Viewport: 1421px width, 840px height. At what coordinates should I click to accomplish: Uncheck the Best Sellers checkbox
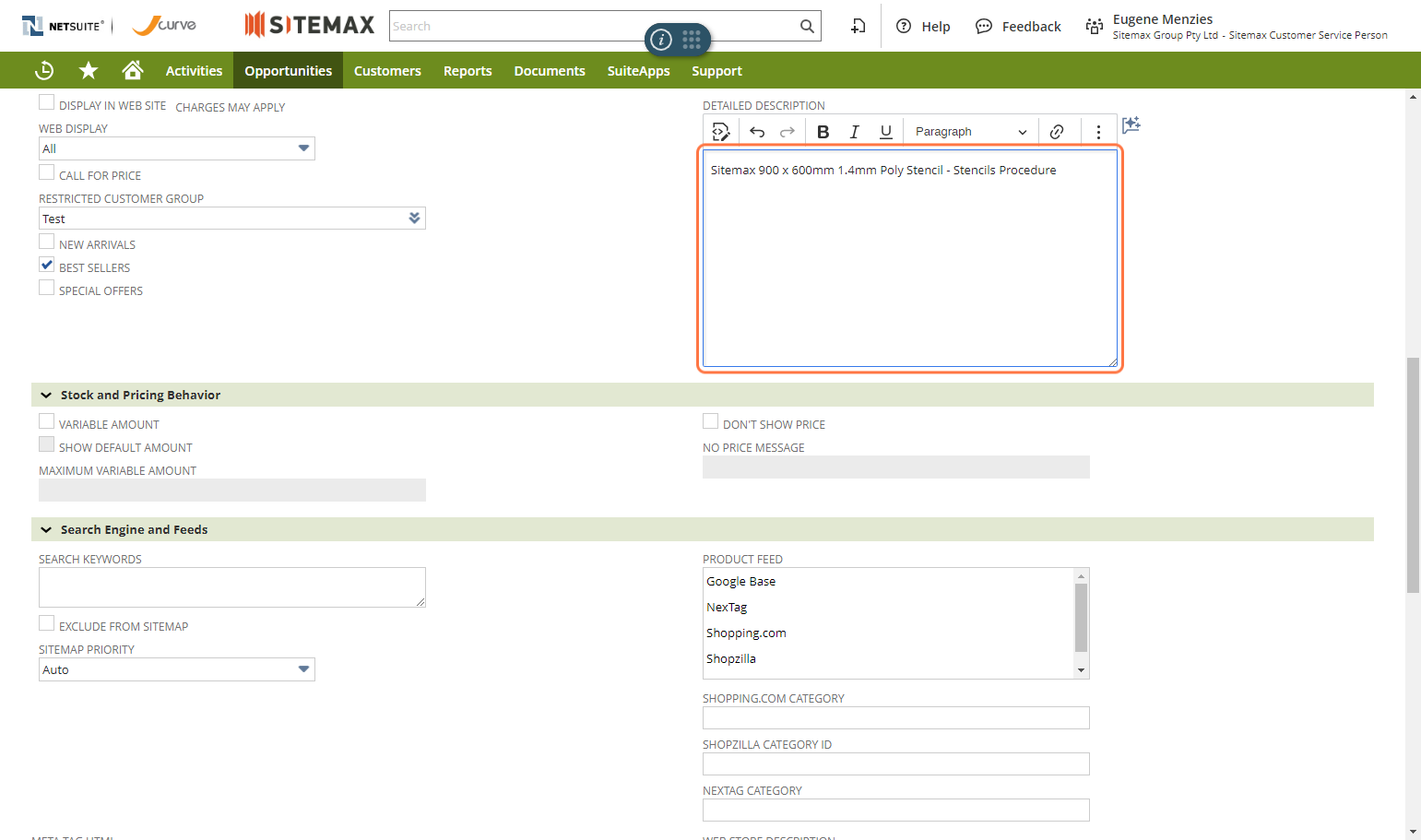46,265
